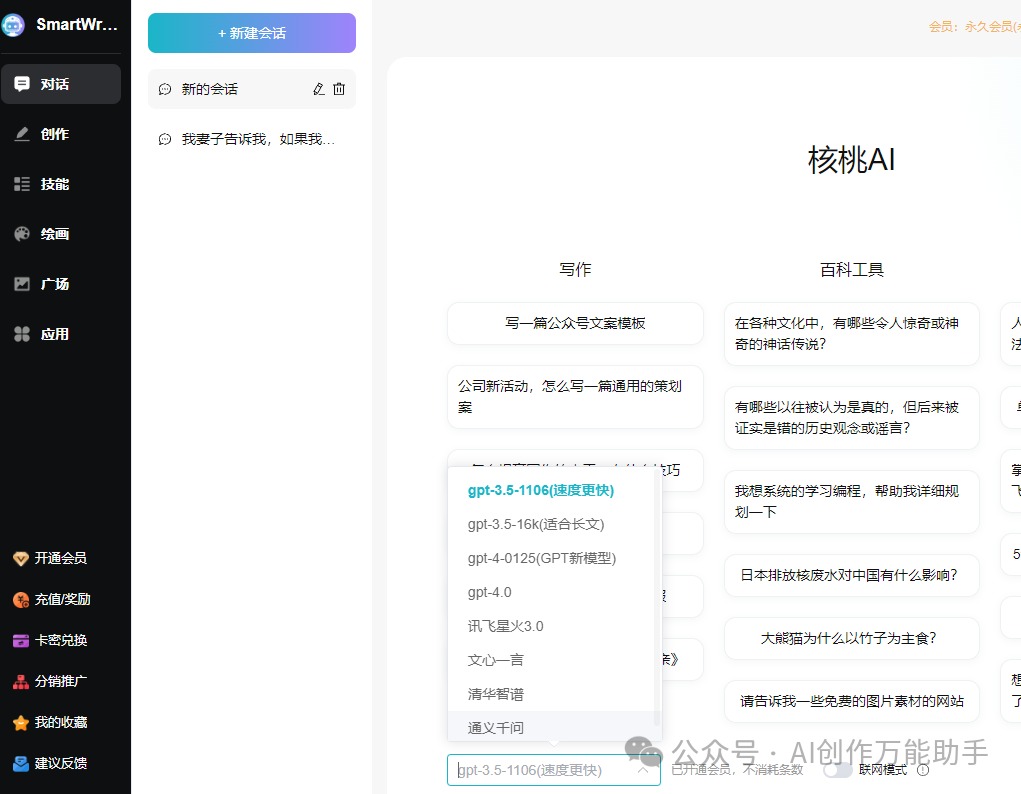This screenshot has height=794, width=1021.
Task: Open 充值/奖励 recharge icon
Action: (x=20, y=599)
